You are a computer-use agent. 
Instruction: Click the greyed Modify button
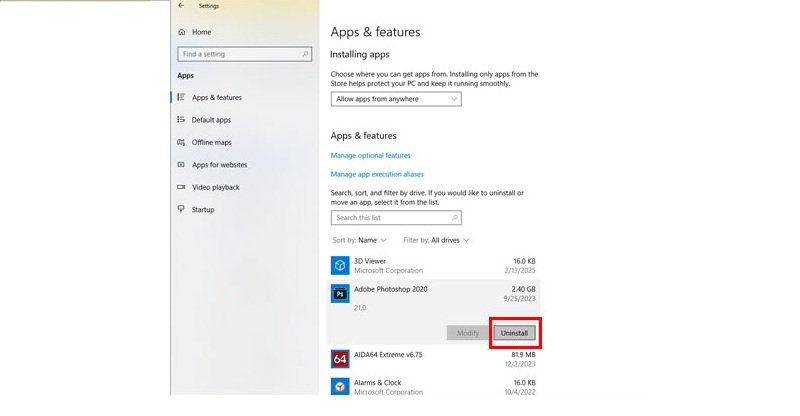tap(468, 333)
